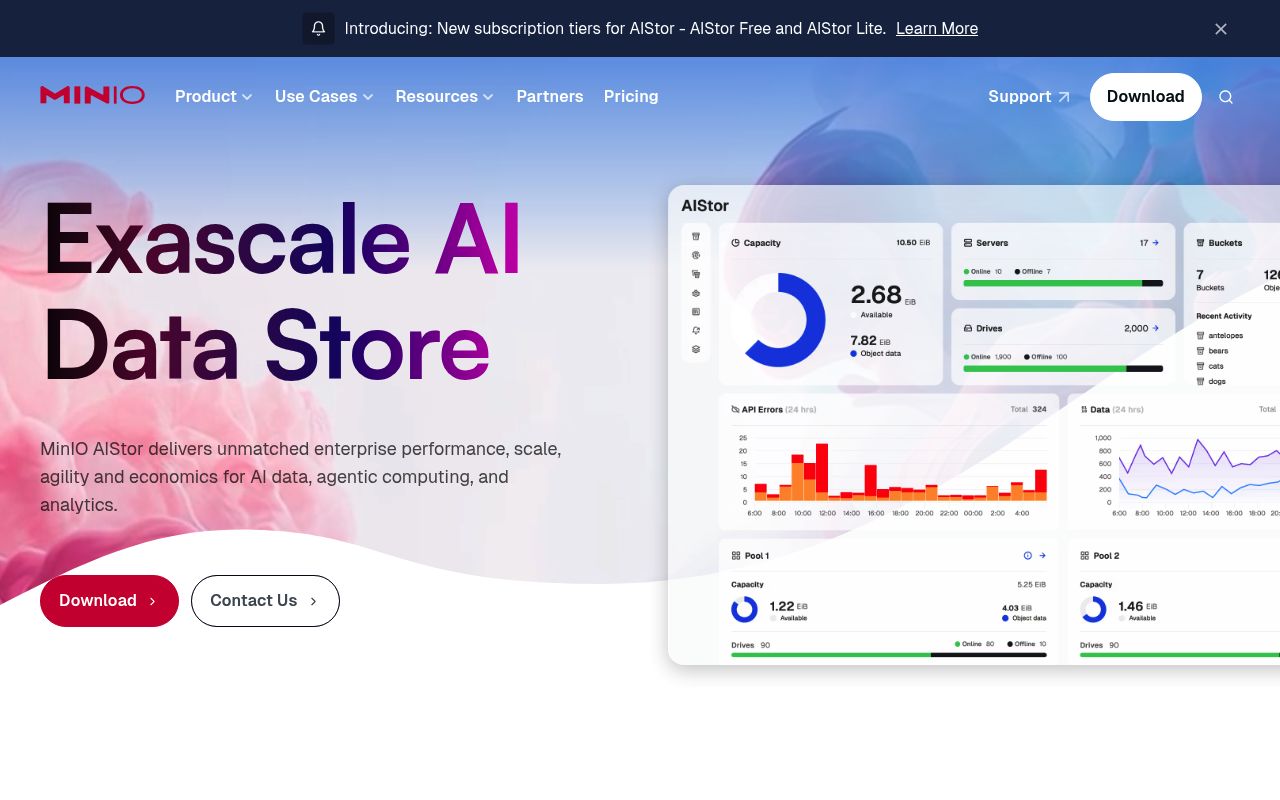Click the bucket icon next to antelopes
This screenshot has height=800, width=1280.
pos(1200,335)
